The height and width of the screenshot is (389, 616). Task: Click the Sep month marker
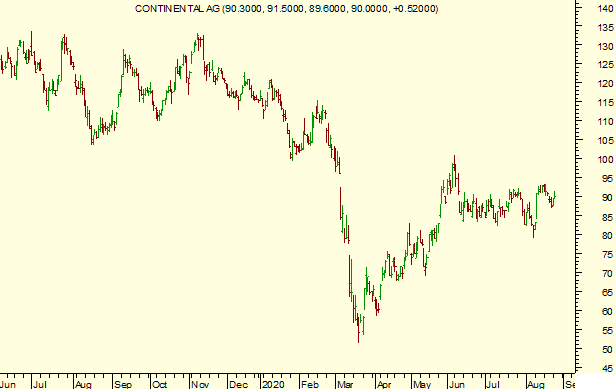point(123,384)
